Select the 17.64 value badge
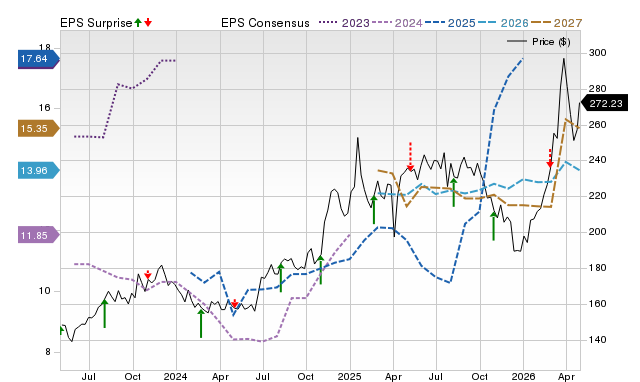Screen dimensions: 640x382 tap(39, 59)
